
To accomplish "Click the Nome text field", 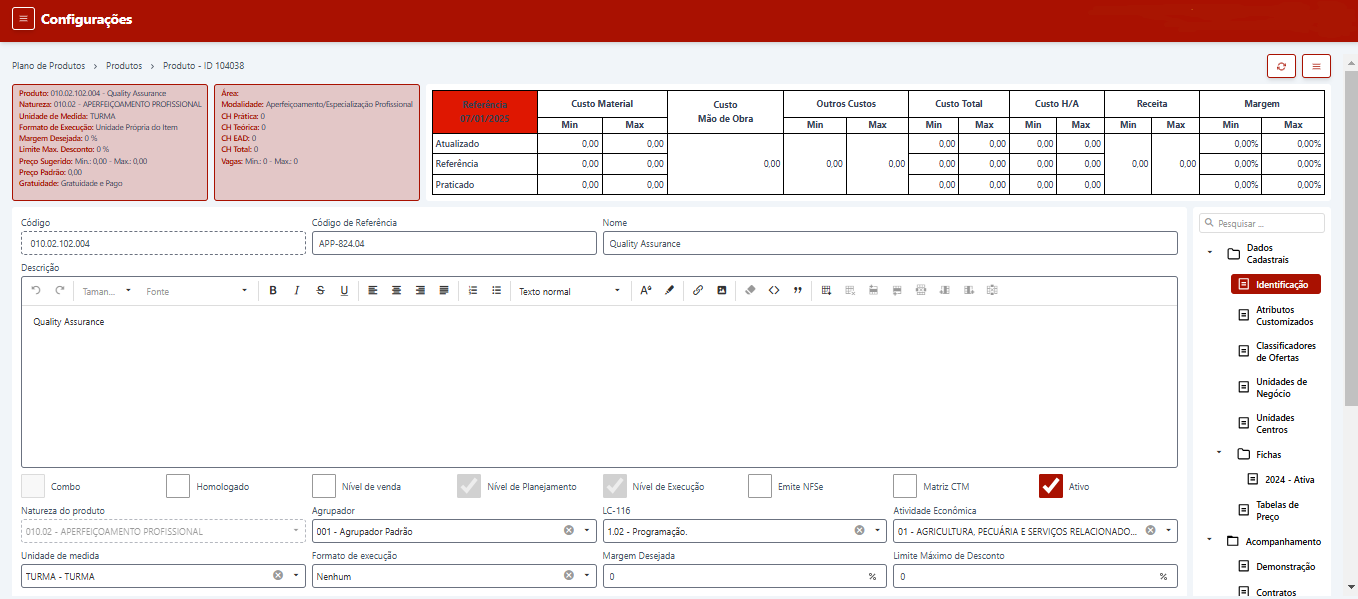I will tap(890, 243).
